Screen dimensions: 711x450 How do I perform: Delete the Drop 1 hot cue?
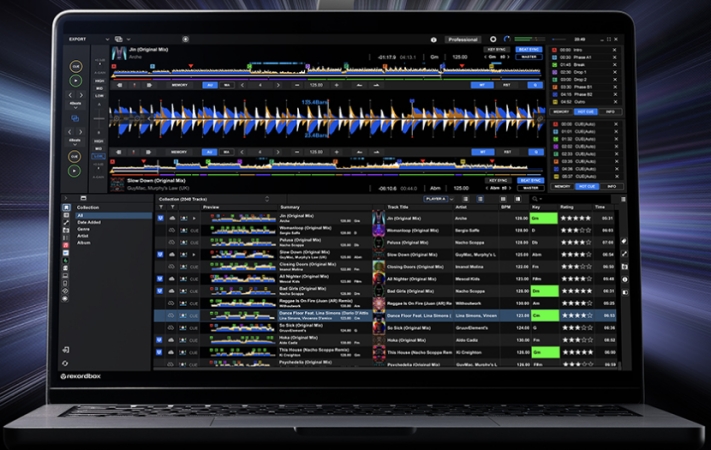[615, 72]
